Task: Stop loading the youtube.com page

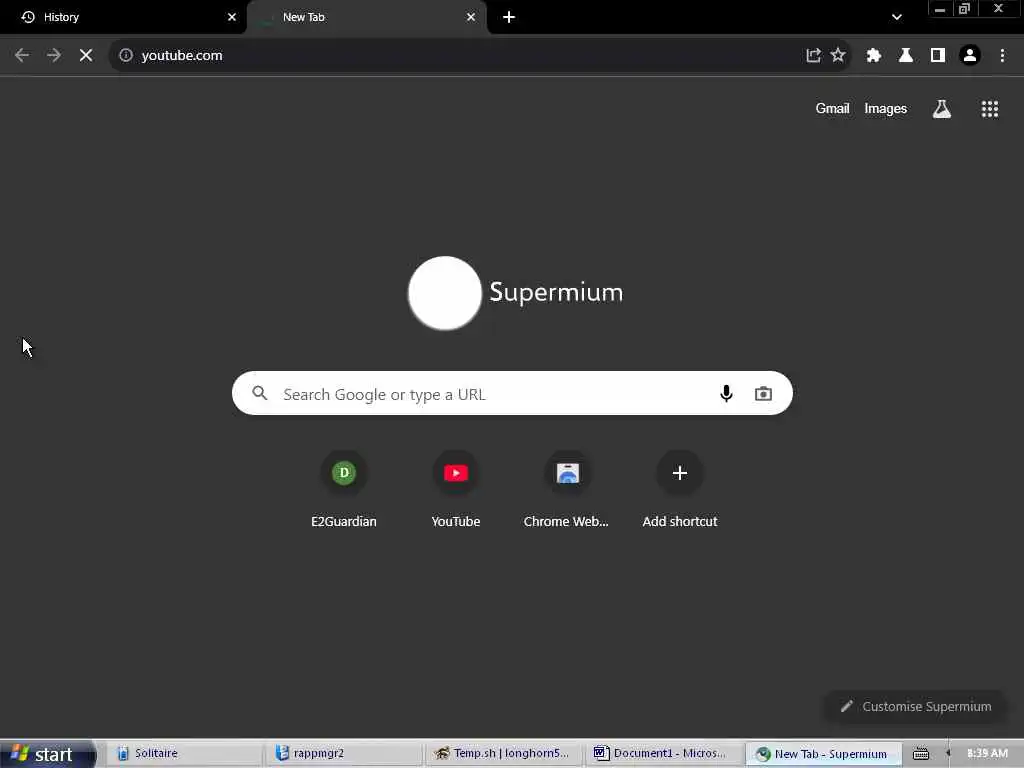Action: pos(86,56)
